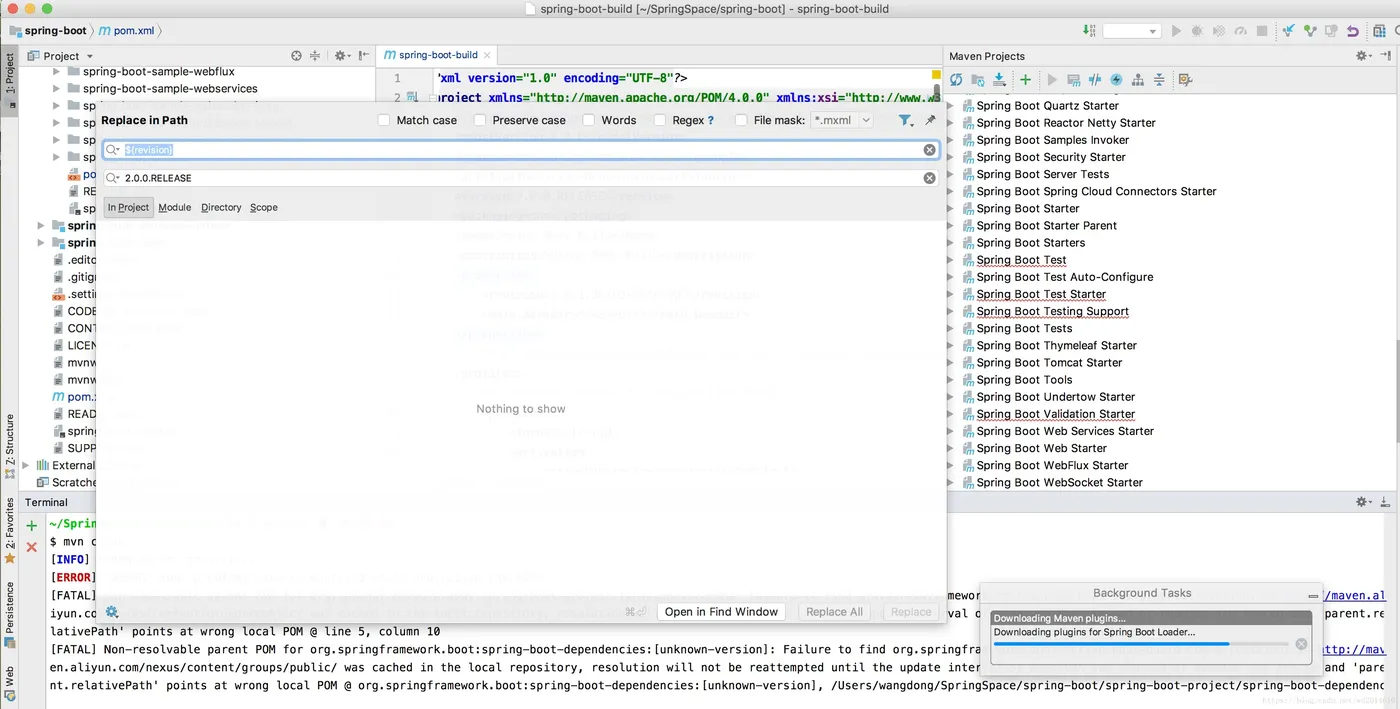
Task: Enable Words checkbox
Action: click(589, 120)
